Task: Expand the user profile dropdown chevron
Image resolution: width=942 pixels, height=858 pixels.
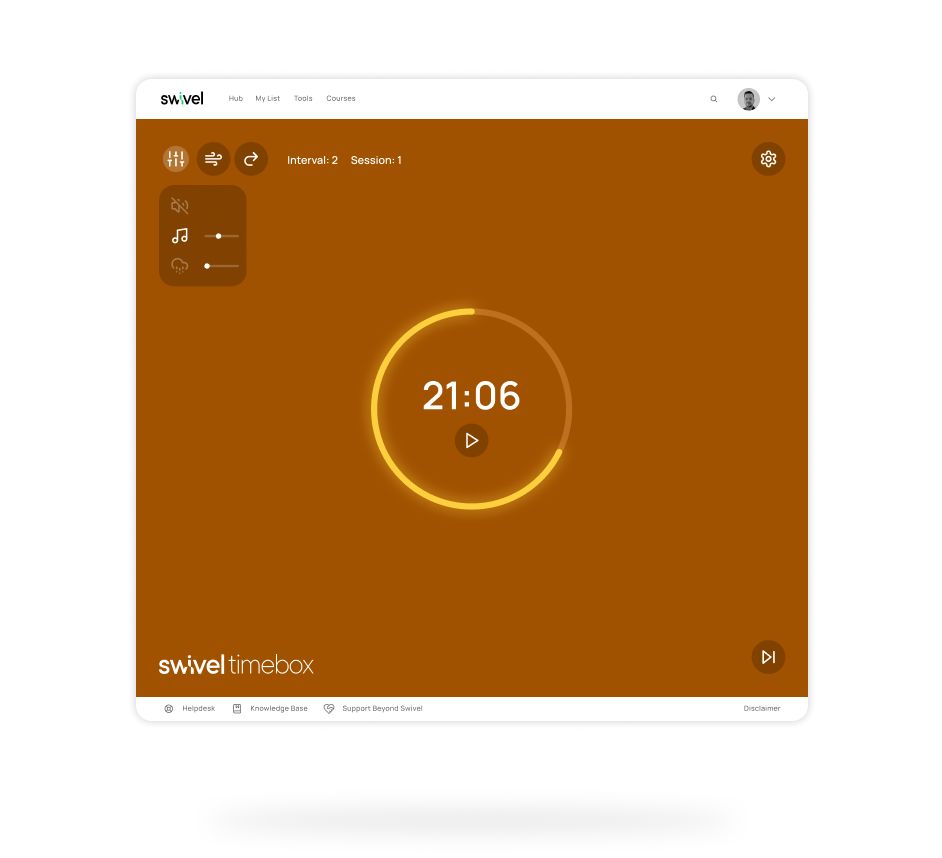Action: click(x=772, y=99)
